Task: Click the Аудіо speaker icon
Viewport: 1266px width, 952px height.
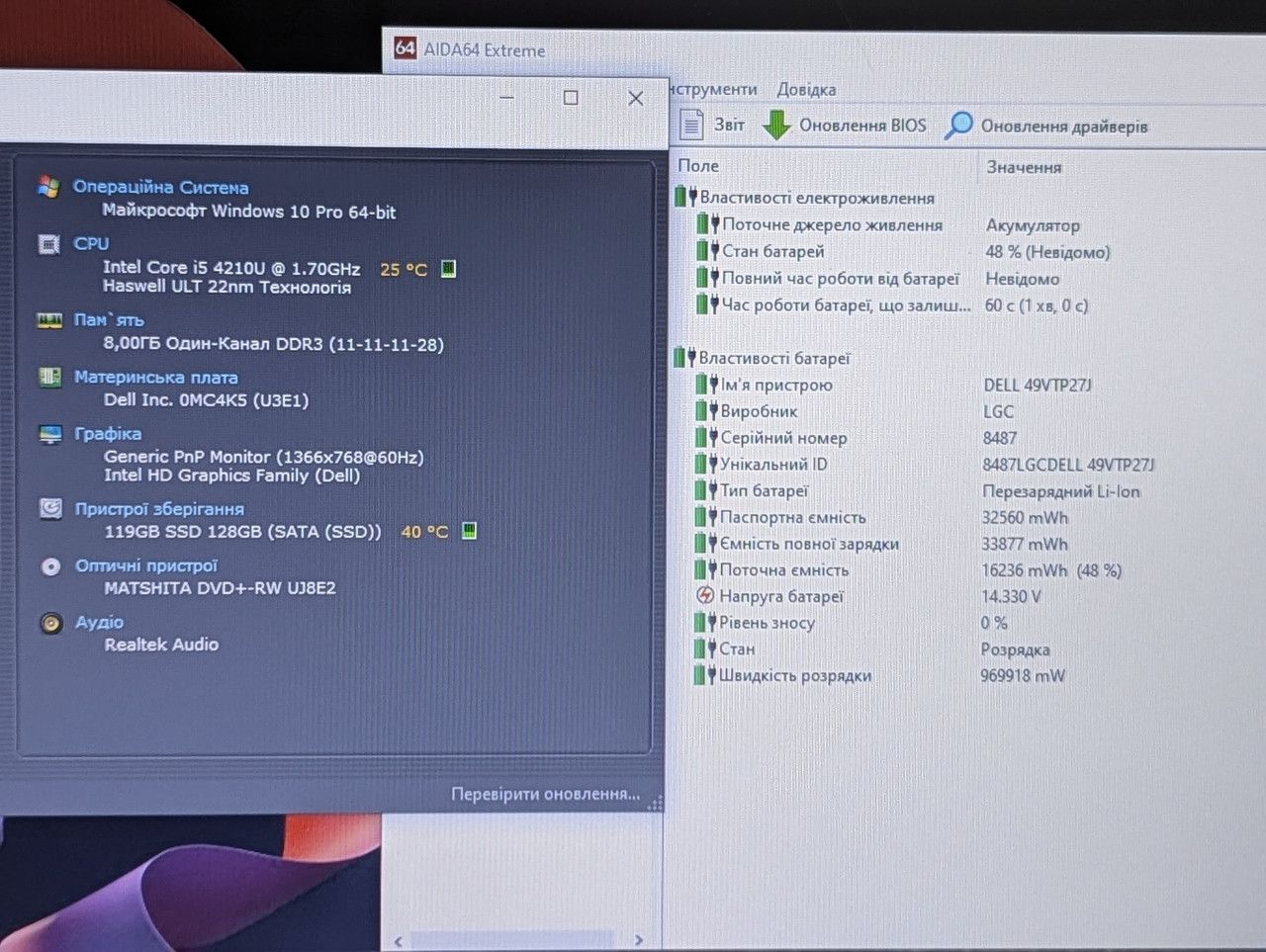Action: (51, 624)
